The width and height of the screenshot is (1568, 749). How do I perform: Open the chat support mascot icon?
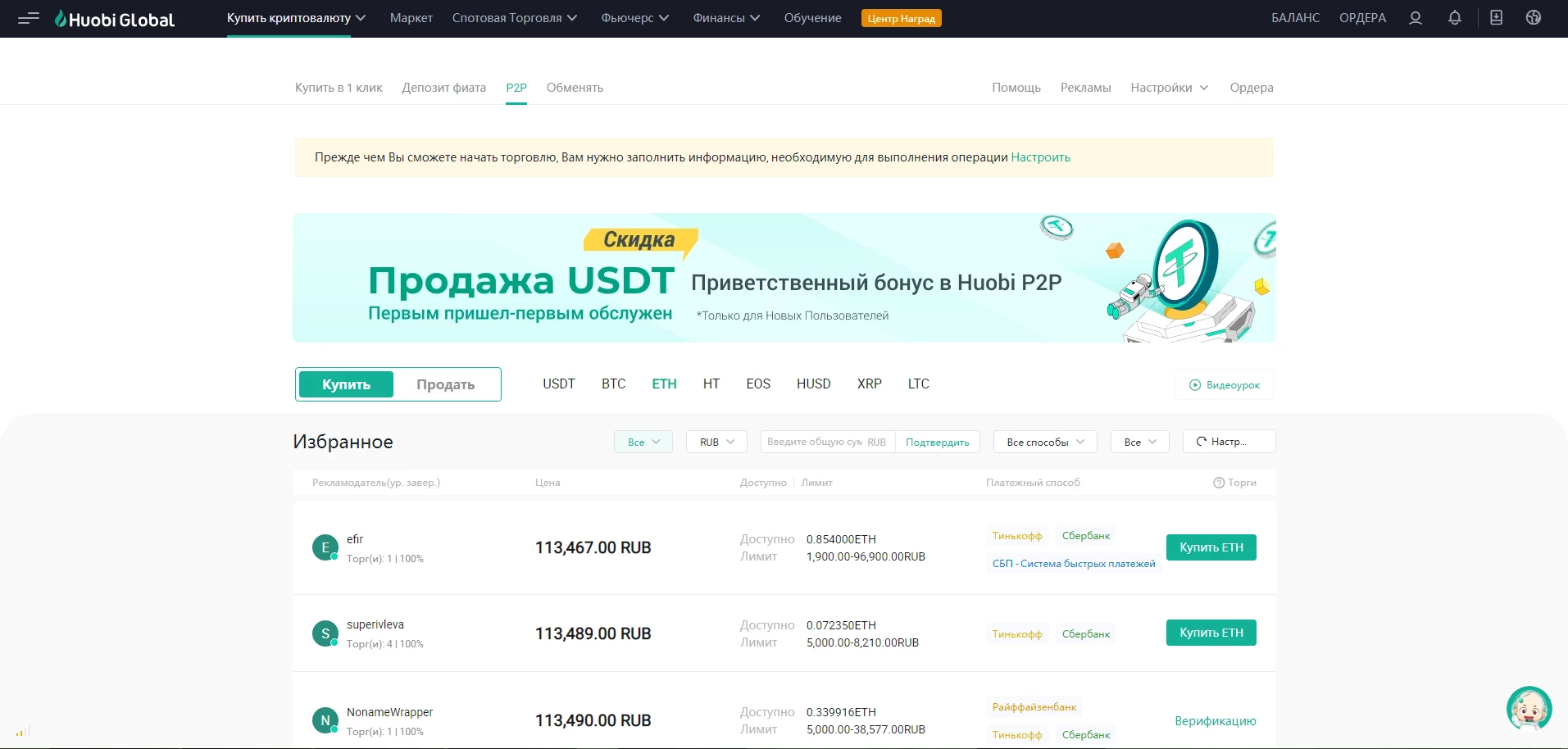pyautogui.click(x=1529, y=709)
